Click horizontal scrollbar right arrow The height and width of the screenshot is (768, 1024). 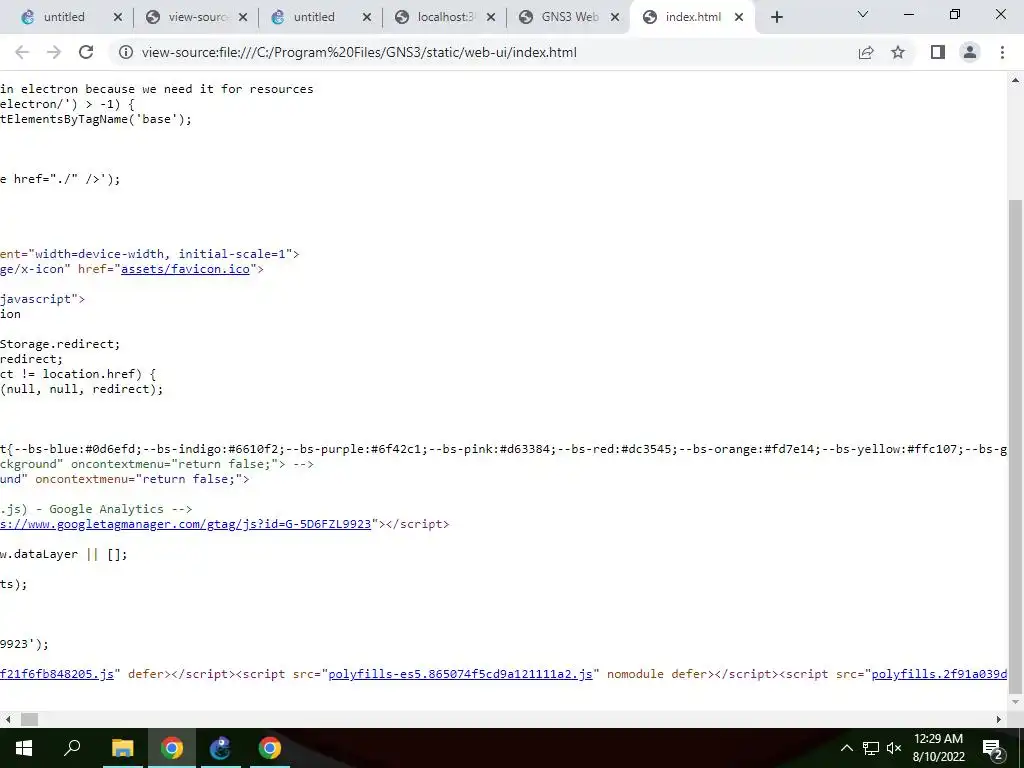999,719
